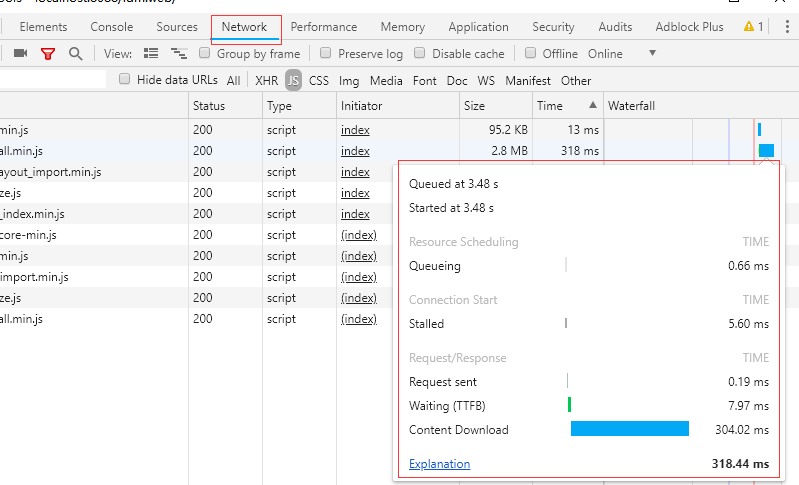Open the DevTools three-dot menu
799x485 pixels.
tap(787, 26)
